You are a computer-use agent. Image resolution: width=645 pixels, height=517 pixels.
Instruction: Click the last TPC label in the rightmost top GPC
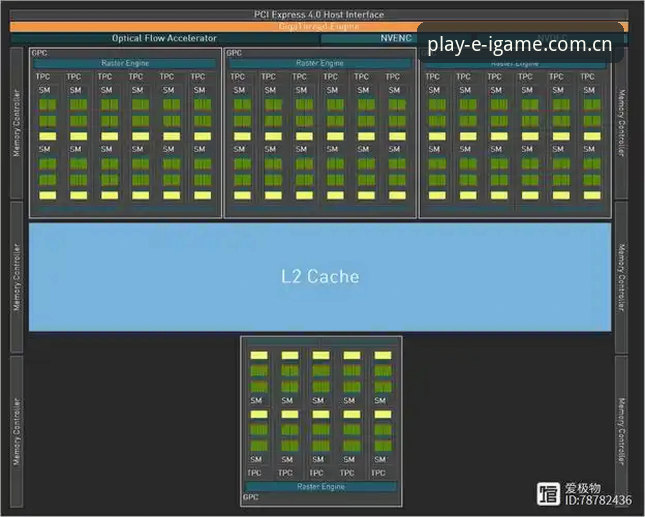click(x=587, y=77)
